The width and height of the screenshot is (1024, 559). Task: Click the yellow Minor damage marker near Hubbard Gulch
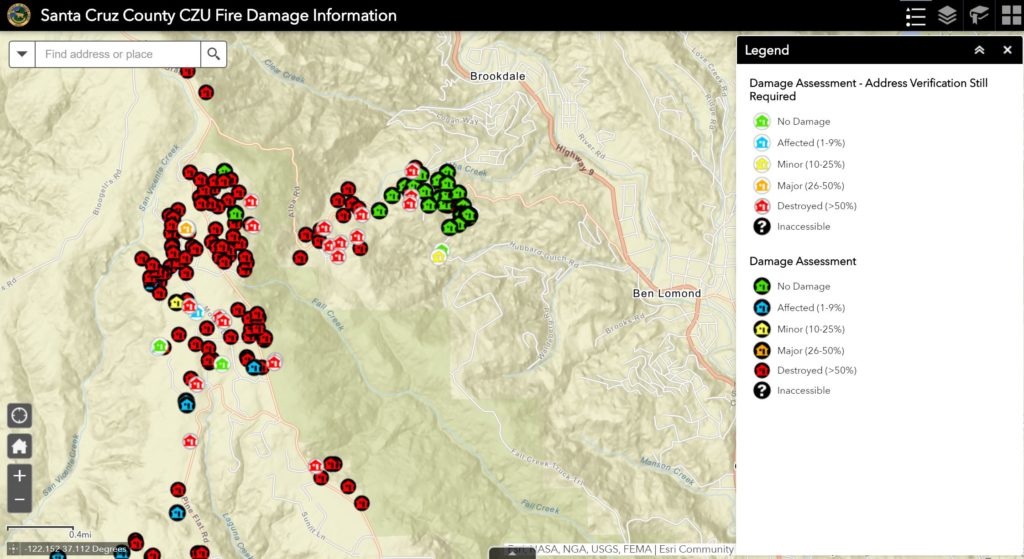(x=438, y=257)
